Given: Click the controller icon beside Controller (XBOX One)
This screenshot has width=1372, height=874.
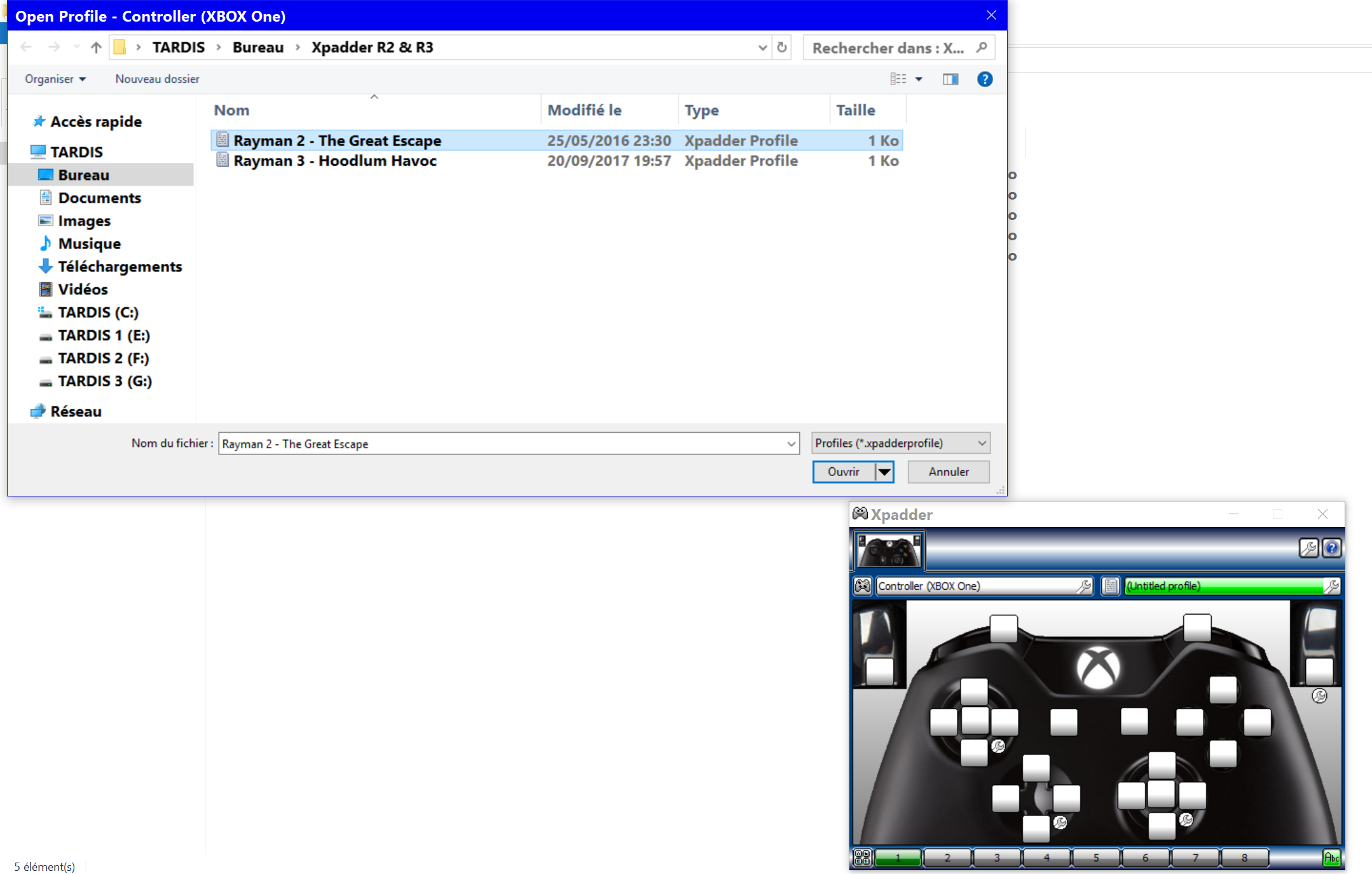Looking at the screenshot, I should tap(863, 586).
